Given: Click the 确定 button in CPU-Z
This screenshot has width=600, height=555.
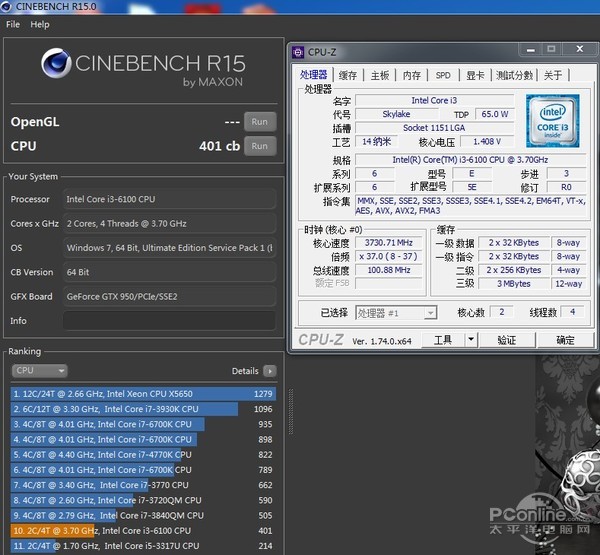Looking at the screenshot, I should (x=565, y=340).
